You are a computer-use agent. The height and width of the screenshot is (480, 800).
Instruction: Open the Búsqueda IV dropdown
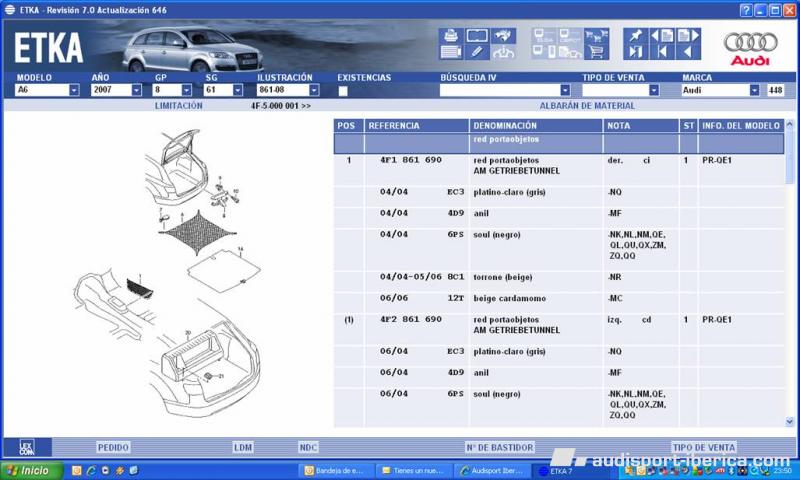coord(565,90)
